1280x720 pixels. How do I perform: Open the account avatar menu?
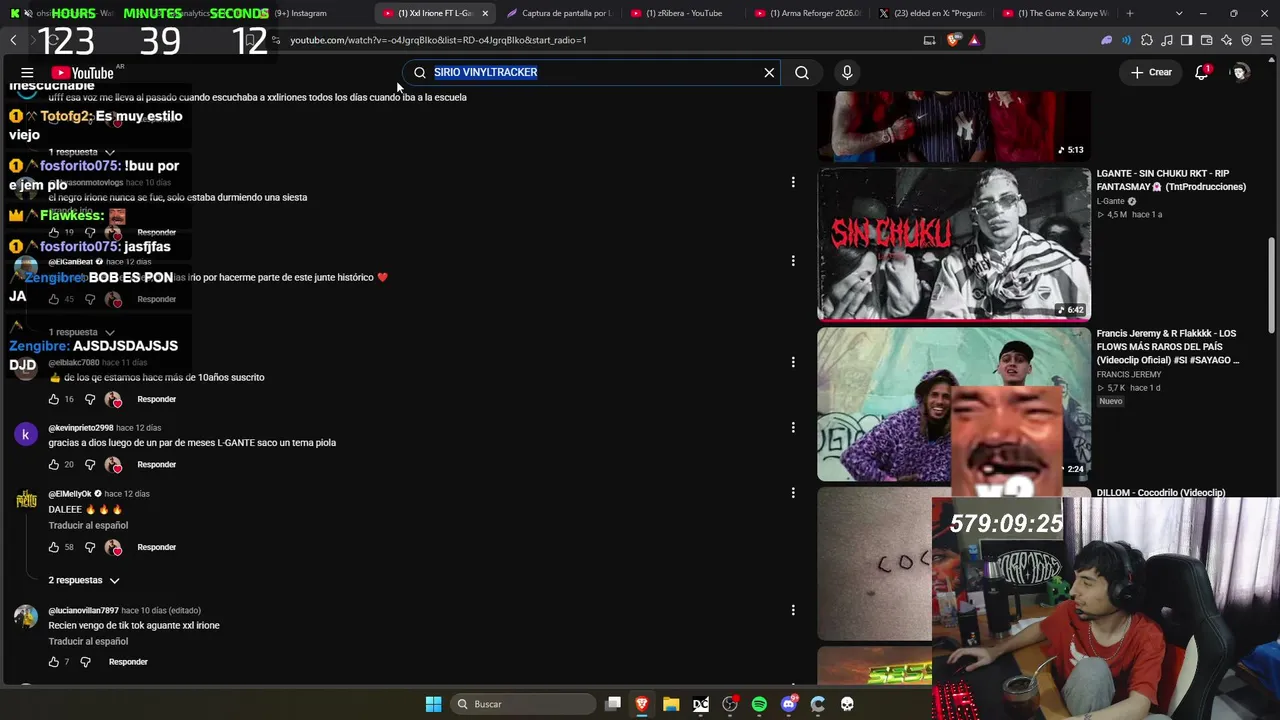tap(1240, 72)
